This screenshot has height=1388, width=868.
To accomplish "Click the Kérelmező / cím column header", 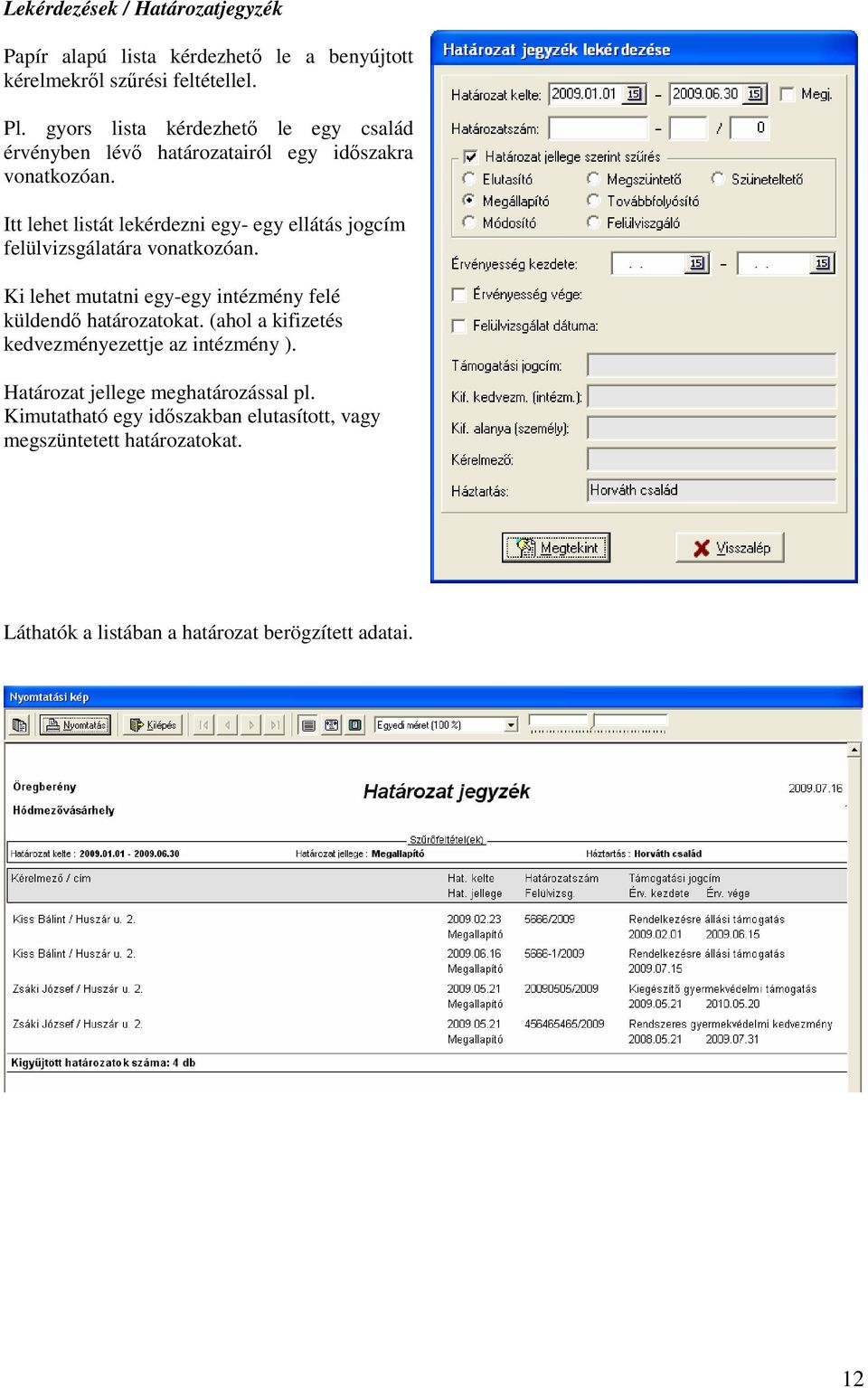I will (x=52, y=878).
